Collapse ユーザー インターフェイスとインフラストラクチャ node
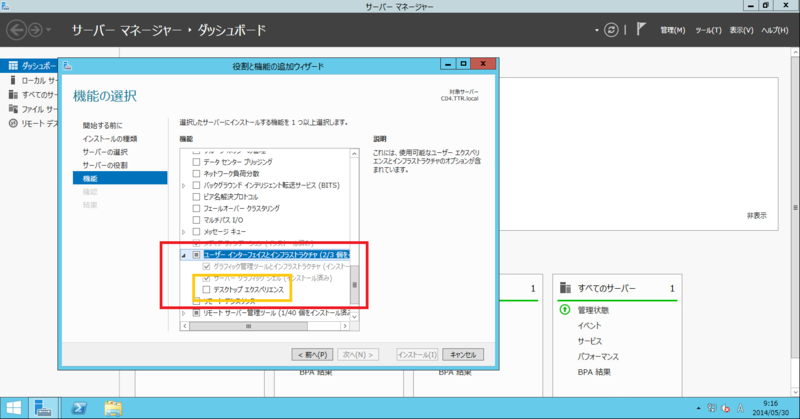Image resolution: width=800 pixels, height=419 pixels. [184, 255]
